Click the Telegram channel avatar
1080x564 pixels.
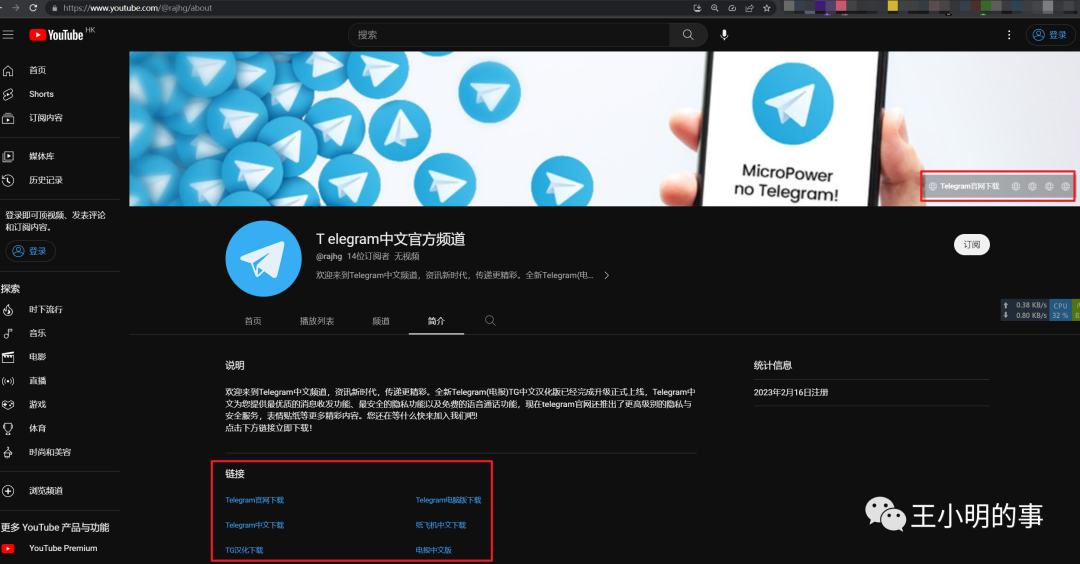click(x=264, y=259)
